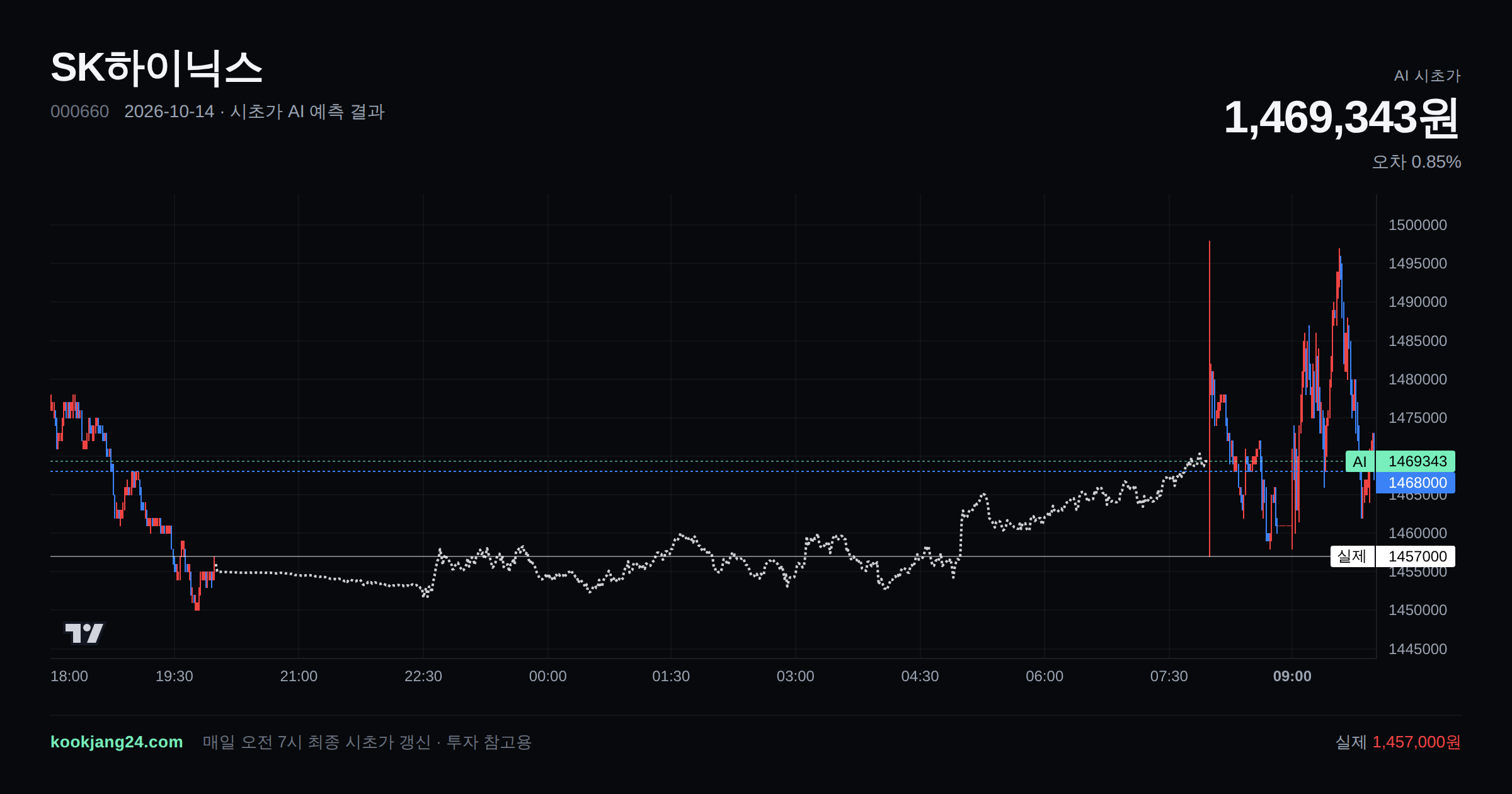
Task: Click the 오차 0.85% error text
Action: [1416, 162]
